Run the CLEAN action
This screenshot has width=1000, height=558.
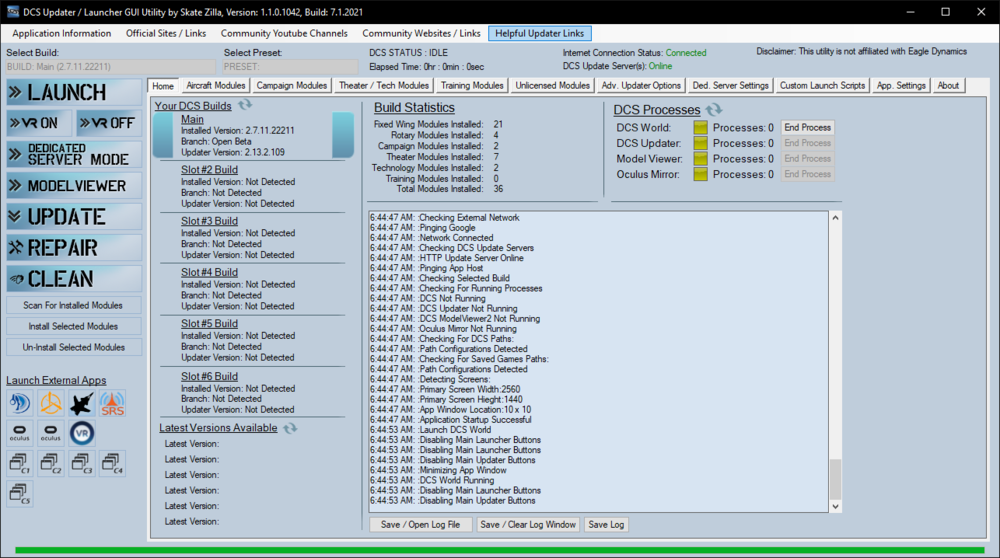74,279
